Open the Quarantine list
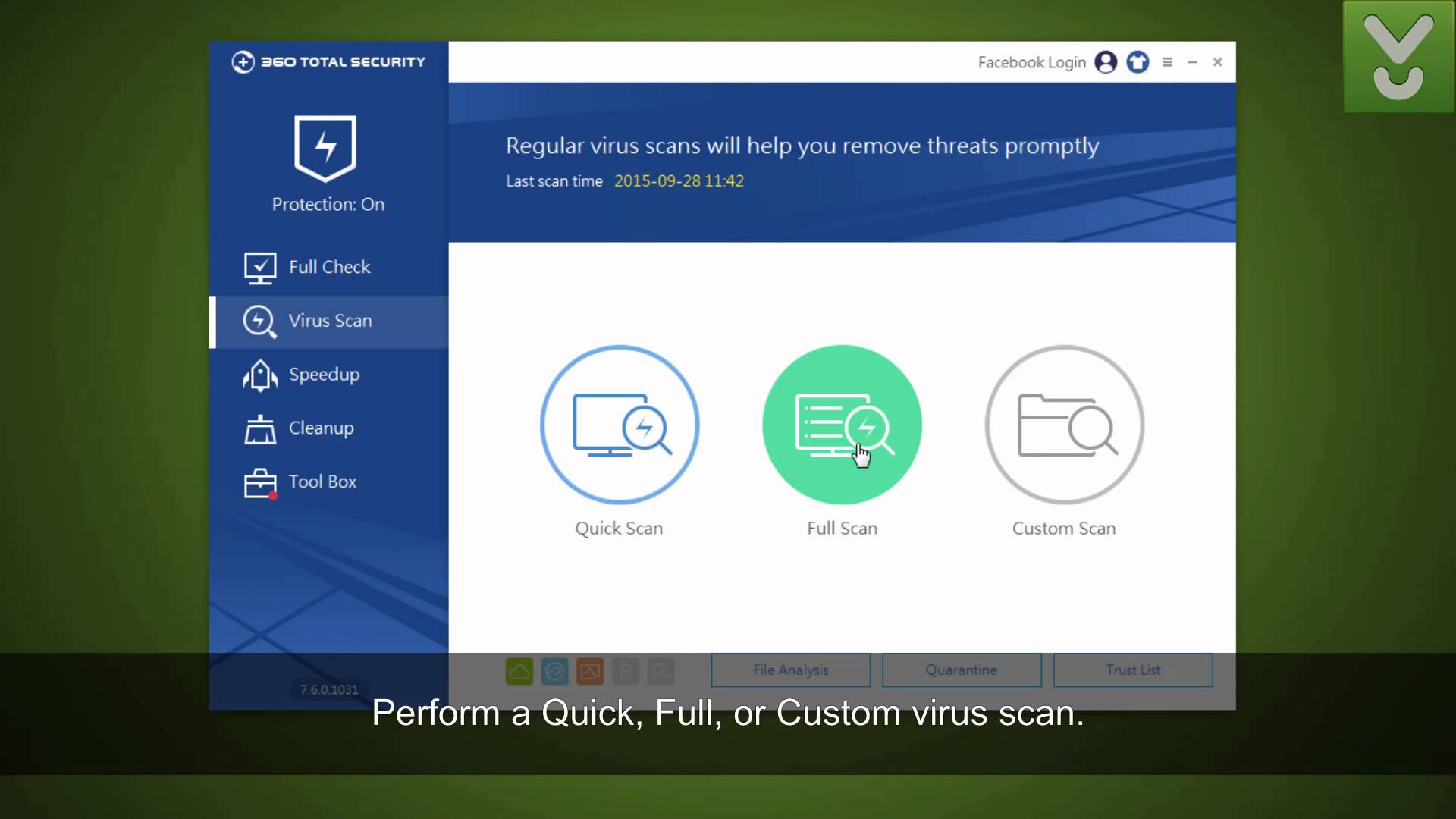The width and height of the screenshot is (1456, 819). [962, 670]
